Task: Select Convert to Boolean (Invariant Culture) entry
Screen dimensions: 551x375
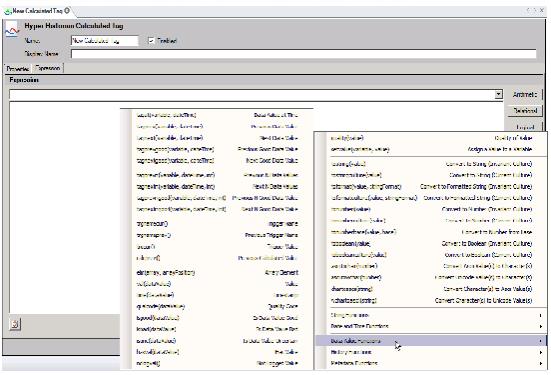Action: click(431, 243)
